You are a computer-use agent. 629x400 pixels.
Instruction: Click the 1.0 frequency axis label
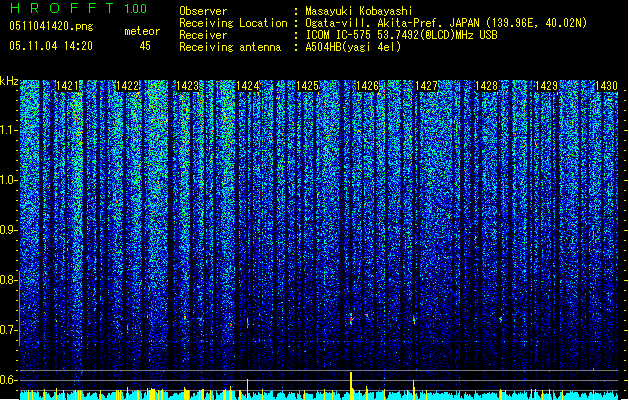8,180
